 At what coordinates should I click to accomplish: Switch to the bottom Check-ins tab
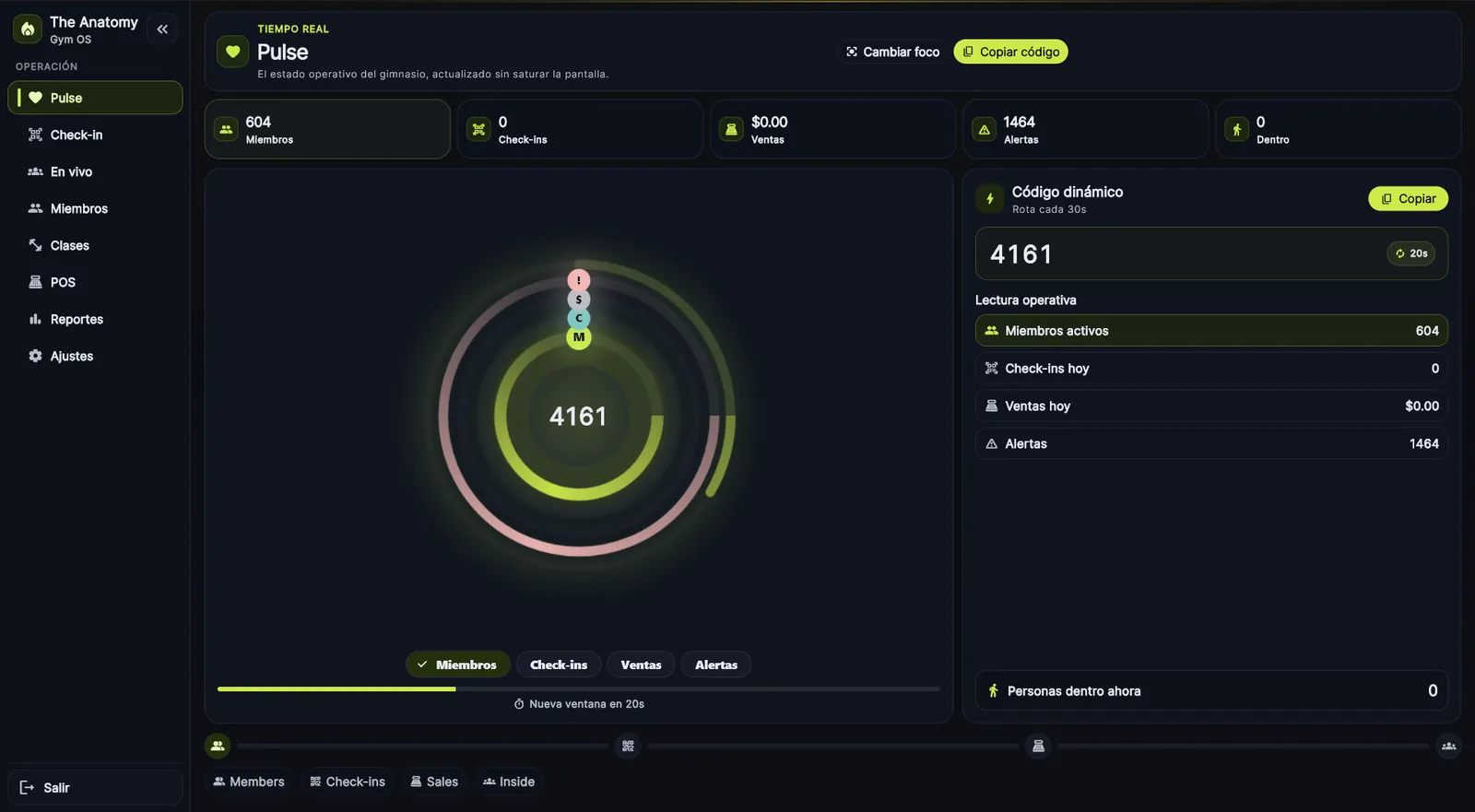point(348,782)
